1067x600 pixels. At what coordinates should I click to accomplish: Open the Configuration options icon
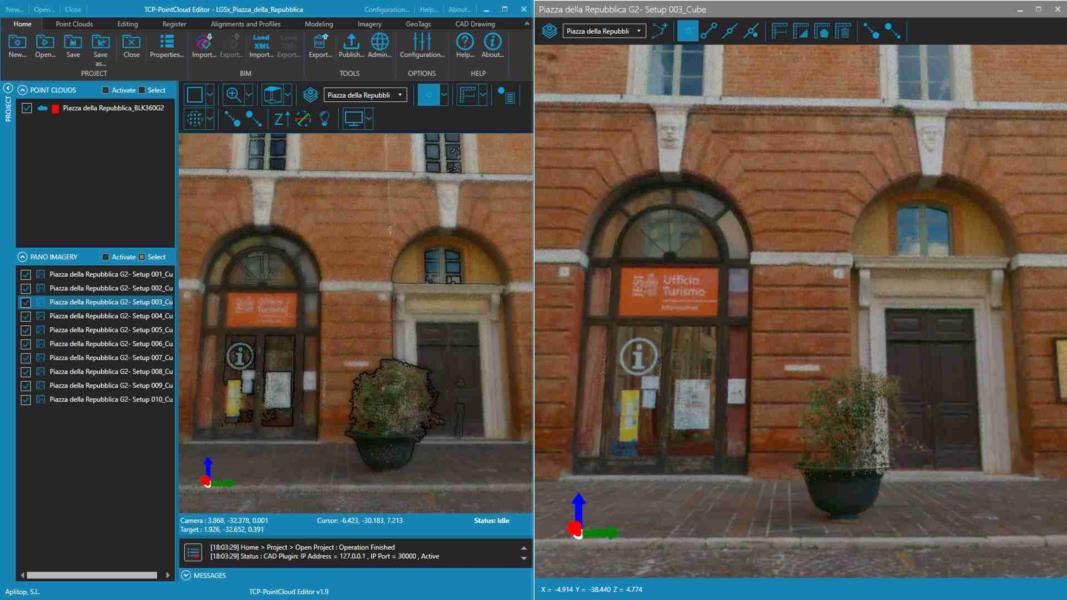(422, 46)
